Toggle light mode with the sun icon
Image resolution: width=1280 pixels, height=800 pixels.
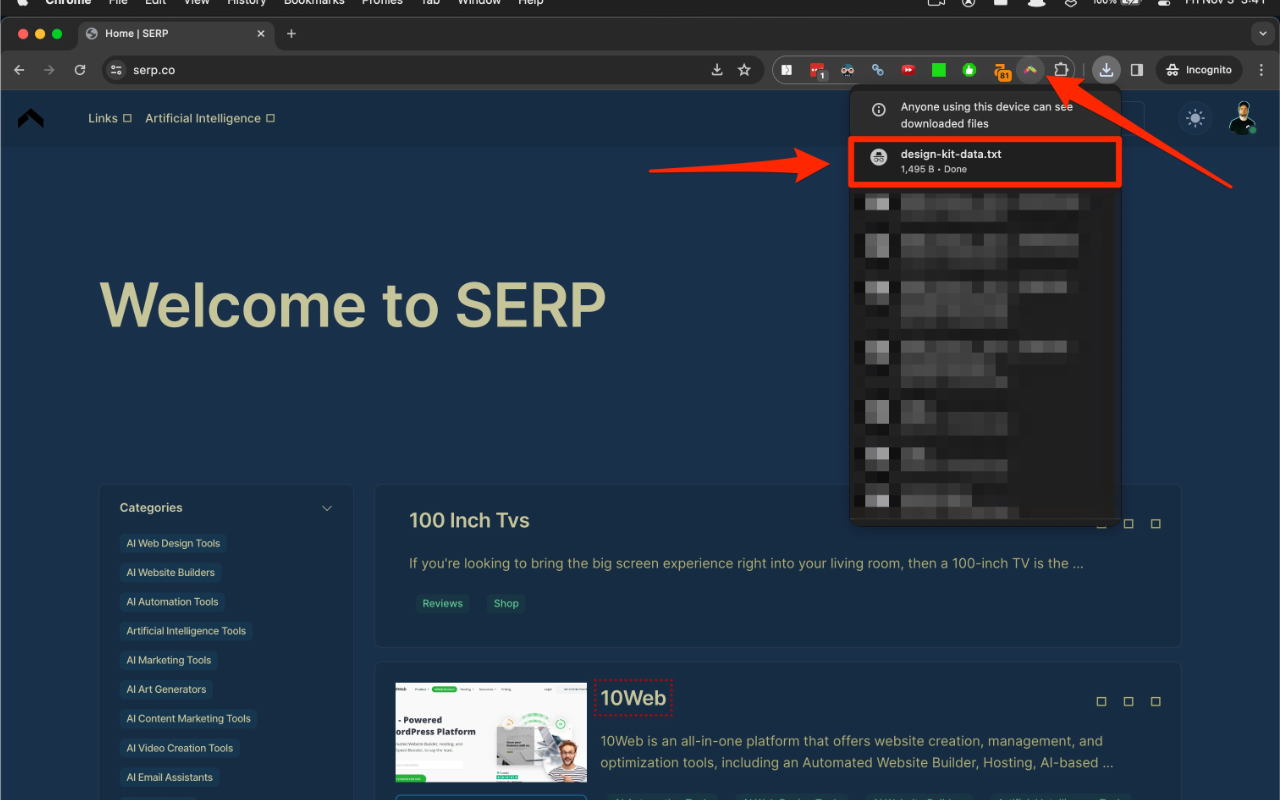click(x=1194, y=118)
